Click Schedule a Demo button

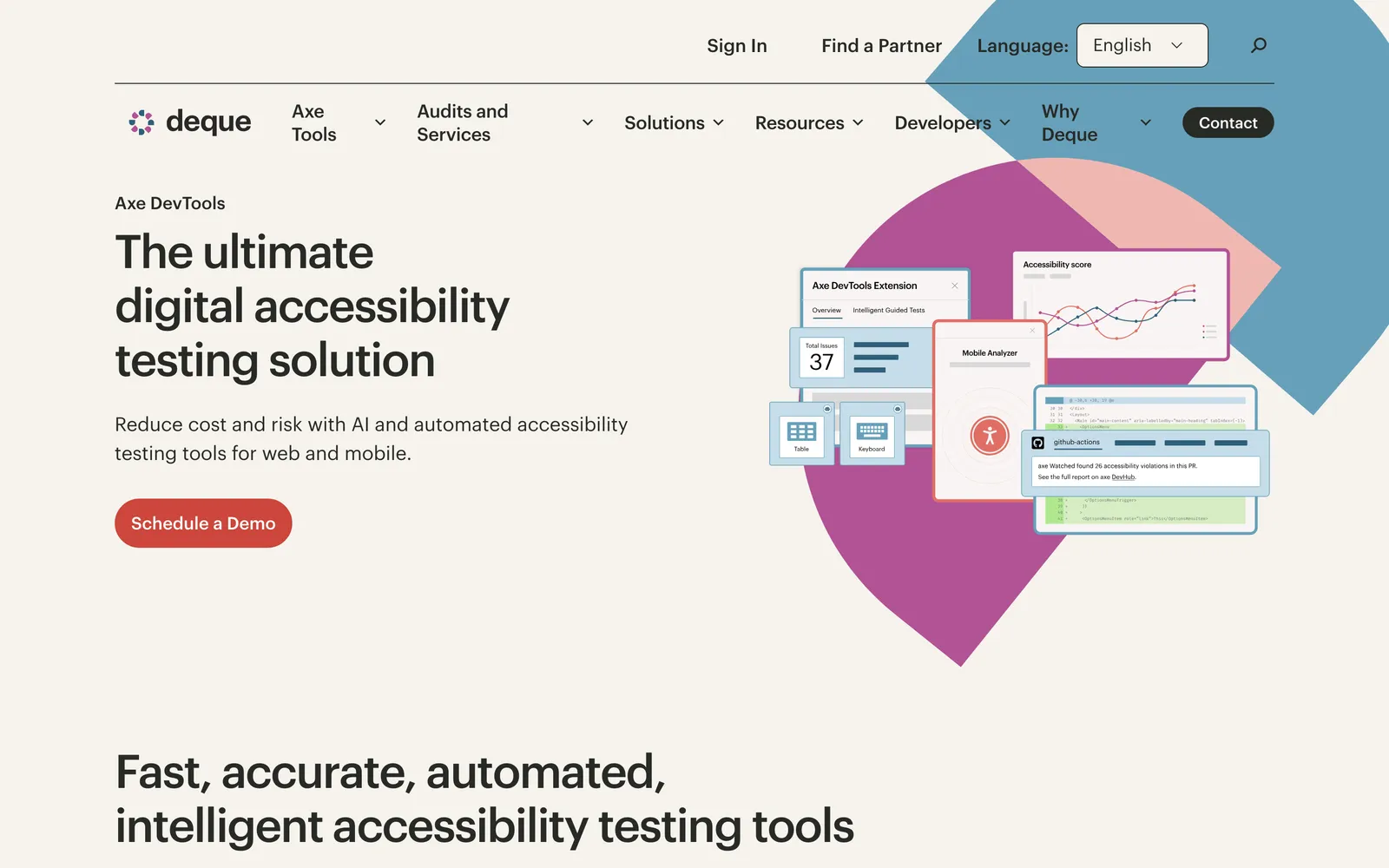203,523
